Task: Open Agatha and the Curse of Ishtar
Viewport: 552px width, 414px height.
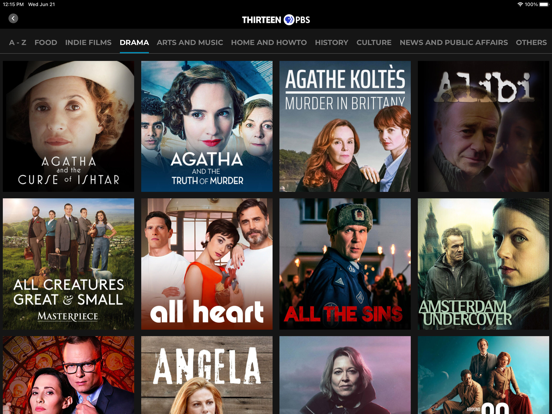Action: (69, 126)
